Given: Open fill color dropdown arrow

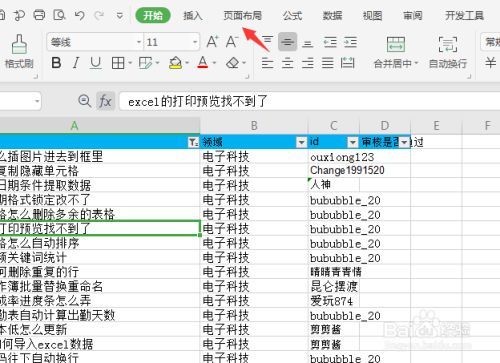Looking at the screenshot, I should point(187,63).
